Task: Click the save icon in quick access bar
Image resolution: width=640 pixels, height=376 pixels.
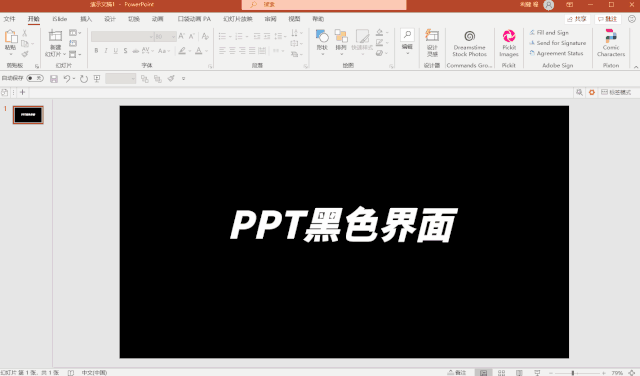Action: [x=54, y=79]
